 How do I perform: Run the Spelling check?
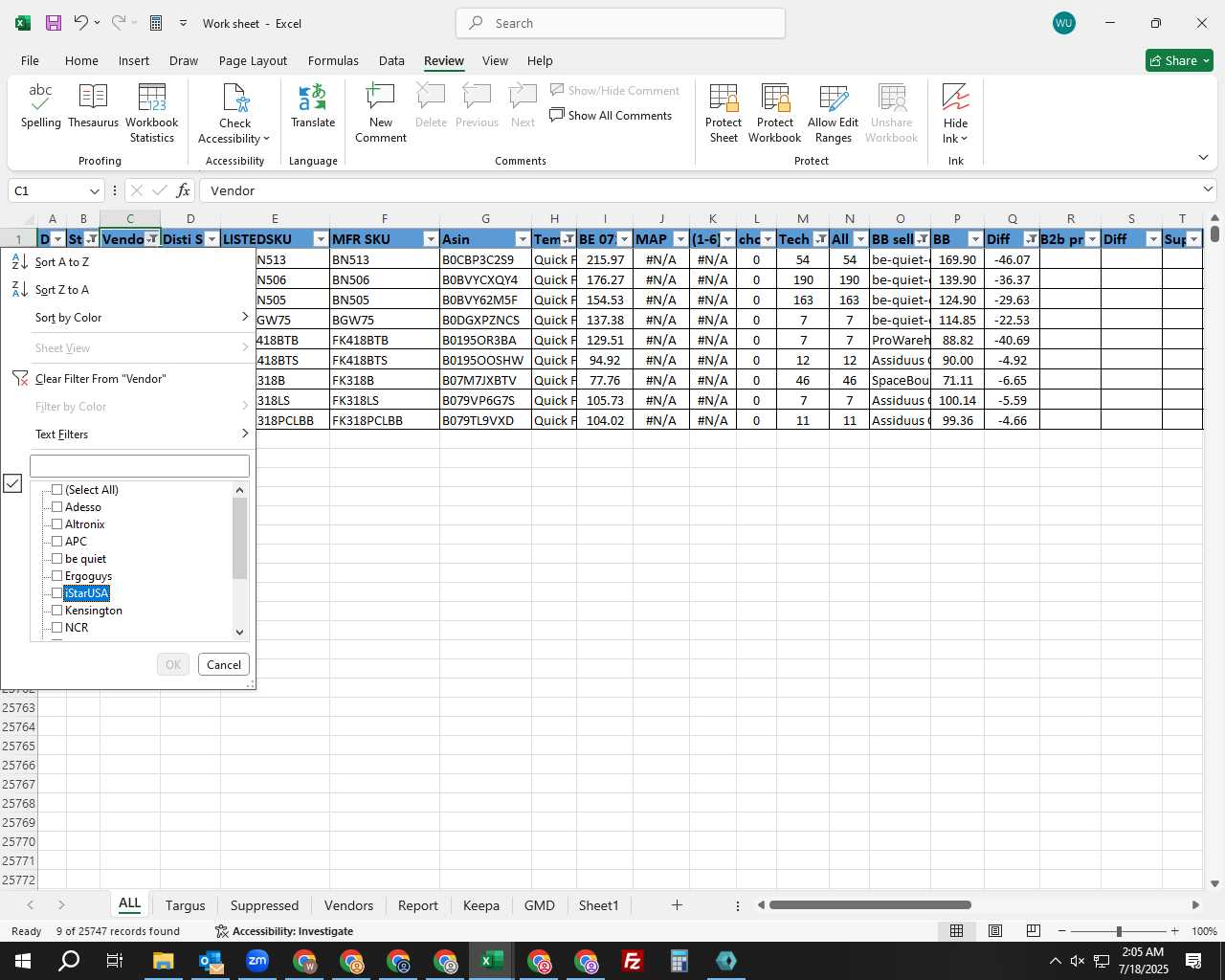pos(41,105)
